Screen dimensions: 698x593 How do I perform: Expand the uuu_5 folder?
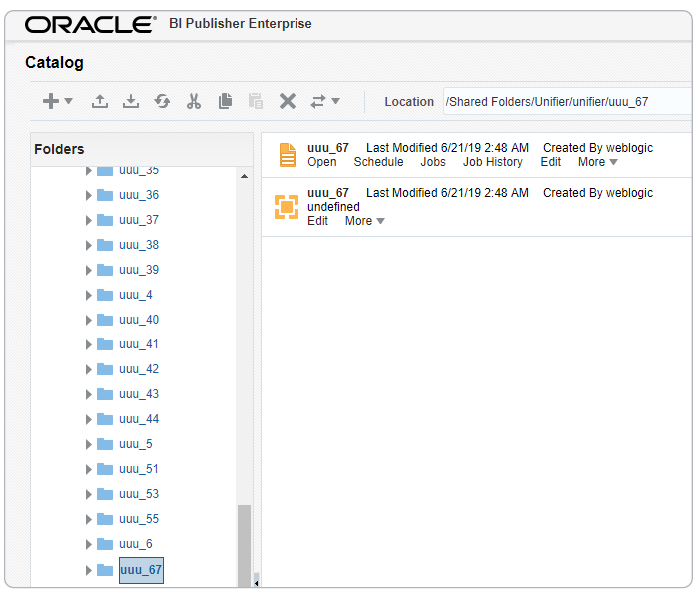(x=89, y=444)
